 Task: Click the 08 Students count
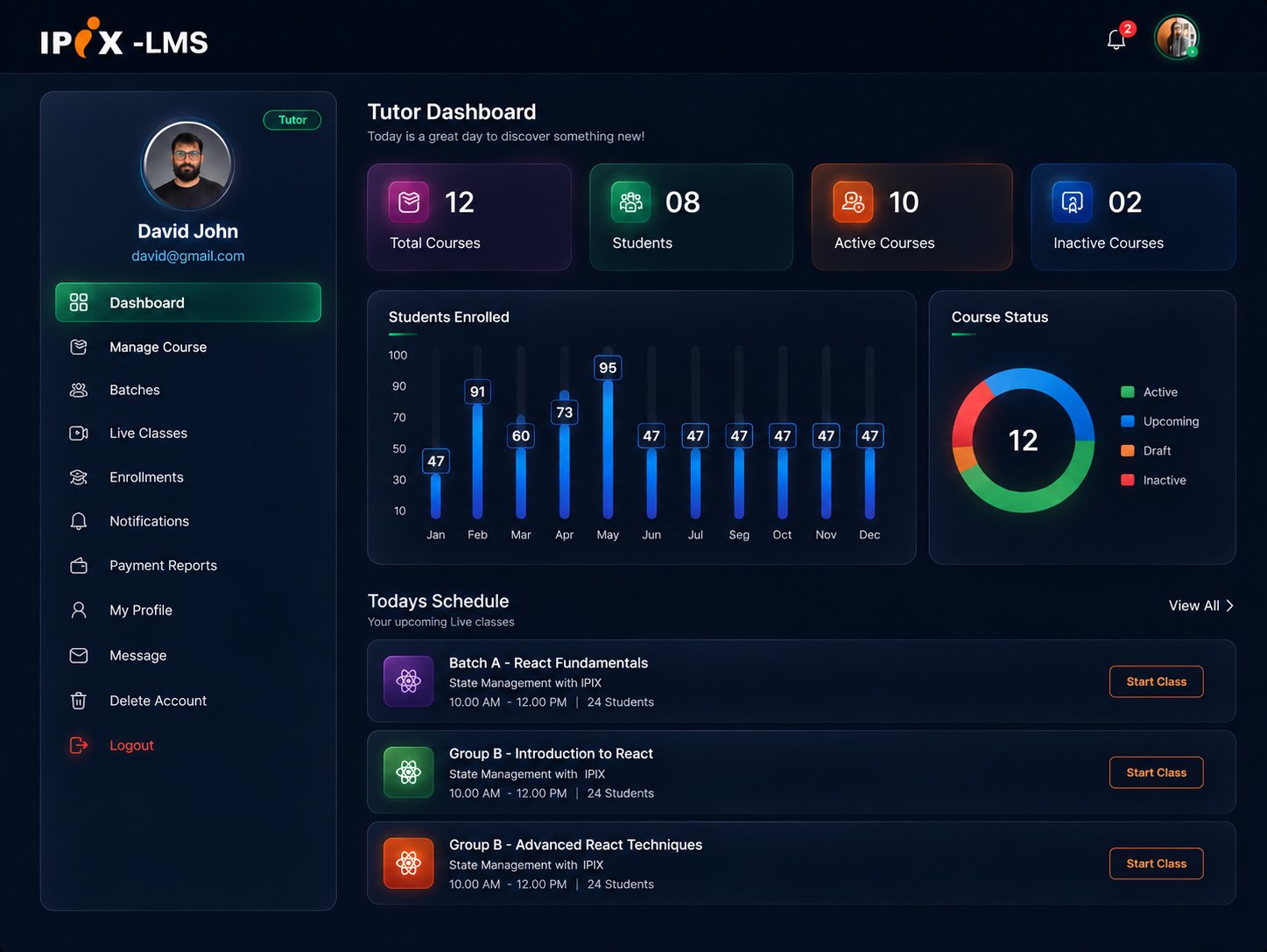coord(683,202)
